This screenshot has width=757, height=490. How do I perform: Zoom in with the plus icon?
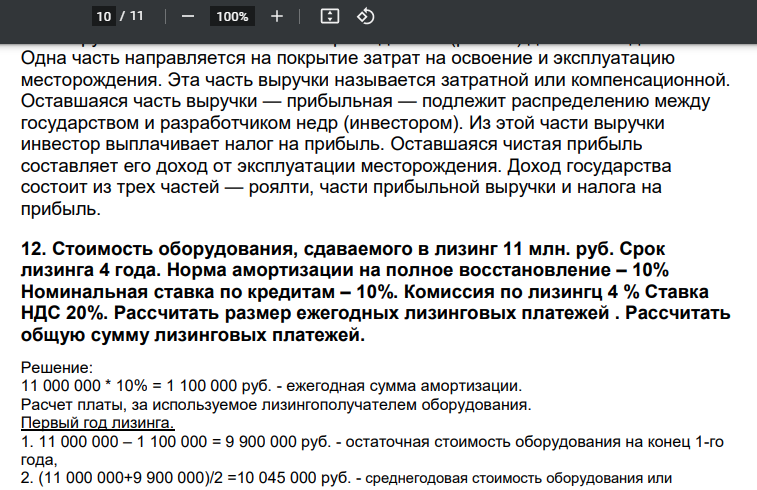[277, 16]
